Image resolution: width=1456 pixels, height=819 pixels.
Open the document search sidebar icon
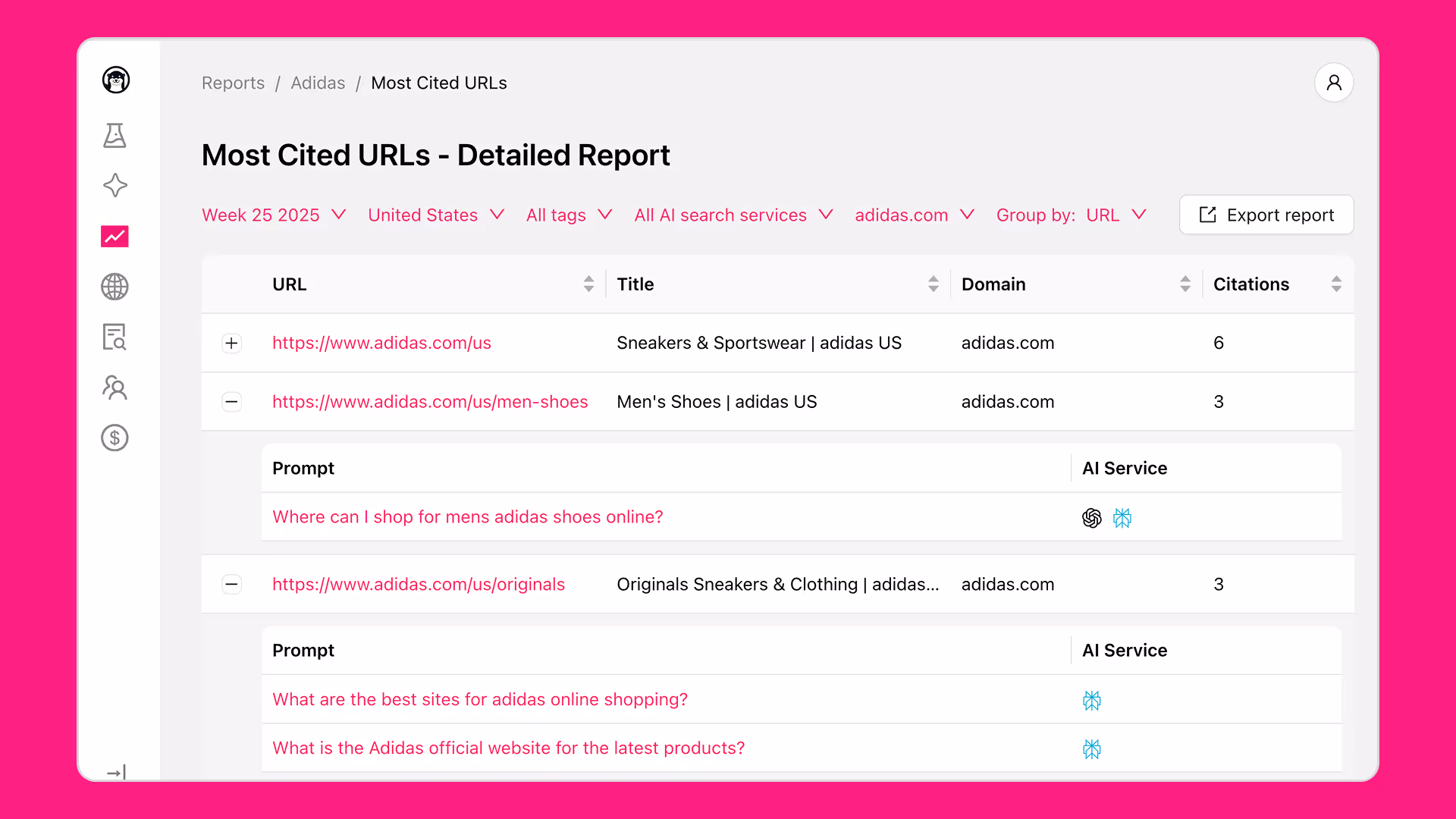(115, 337)
